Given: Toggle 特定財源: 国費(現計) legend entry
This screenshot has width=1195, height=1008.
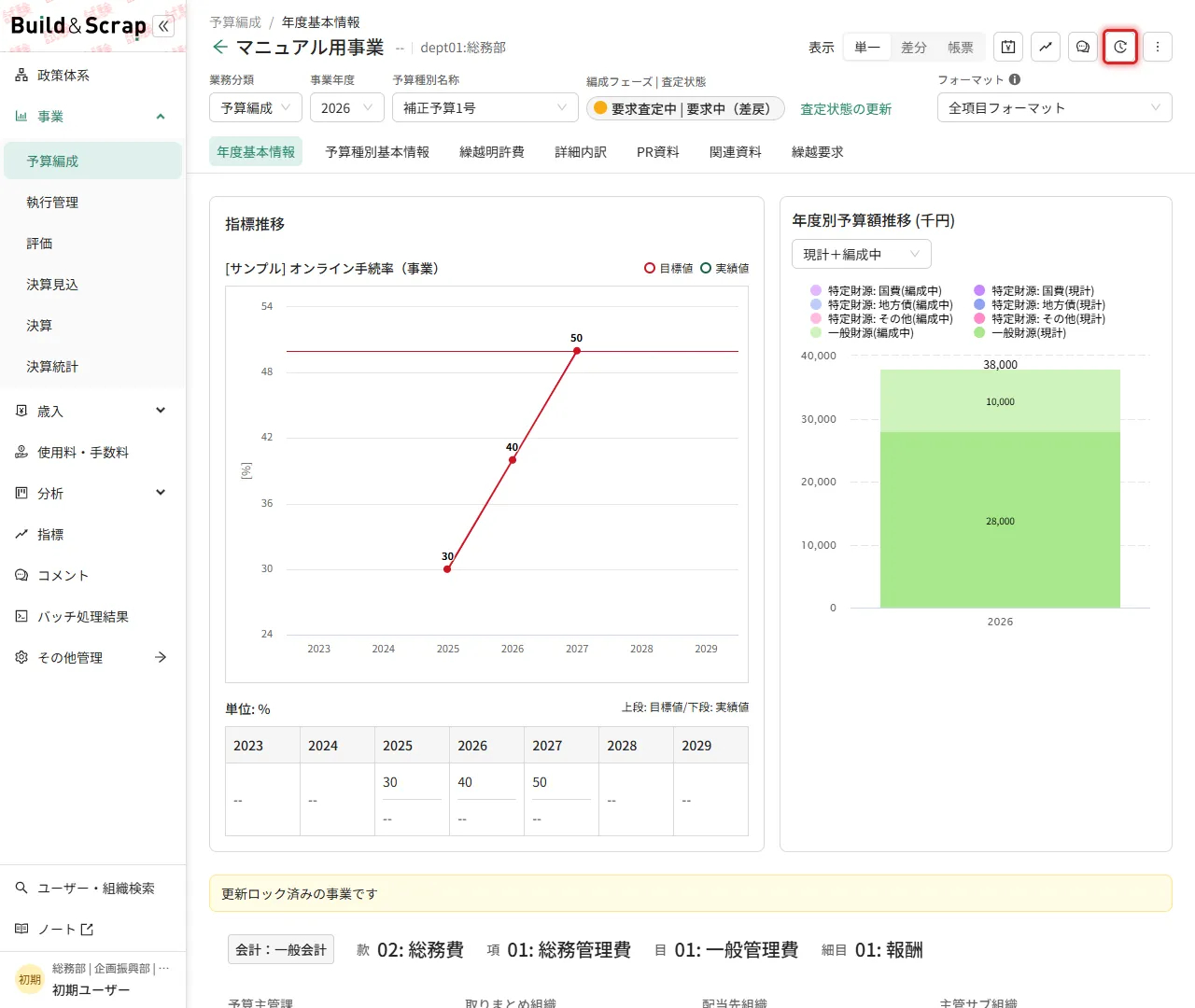Looking at the screenshot, I should tap(1033, 290).
